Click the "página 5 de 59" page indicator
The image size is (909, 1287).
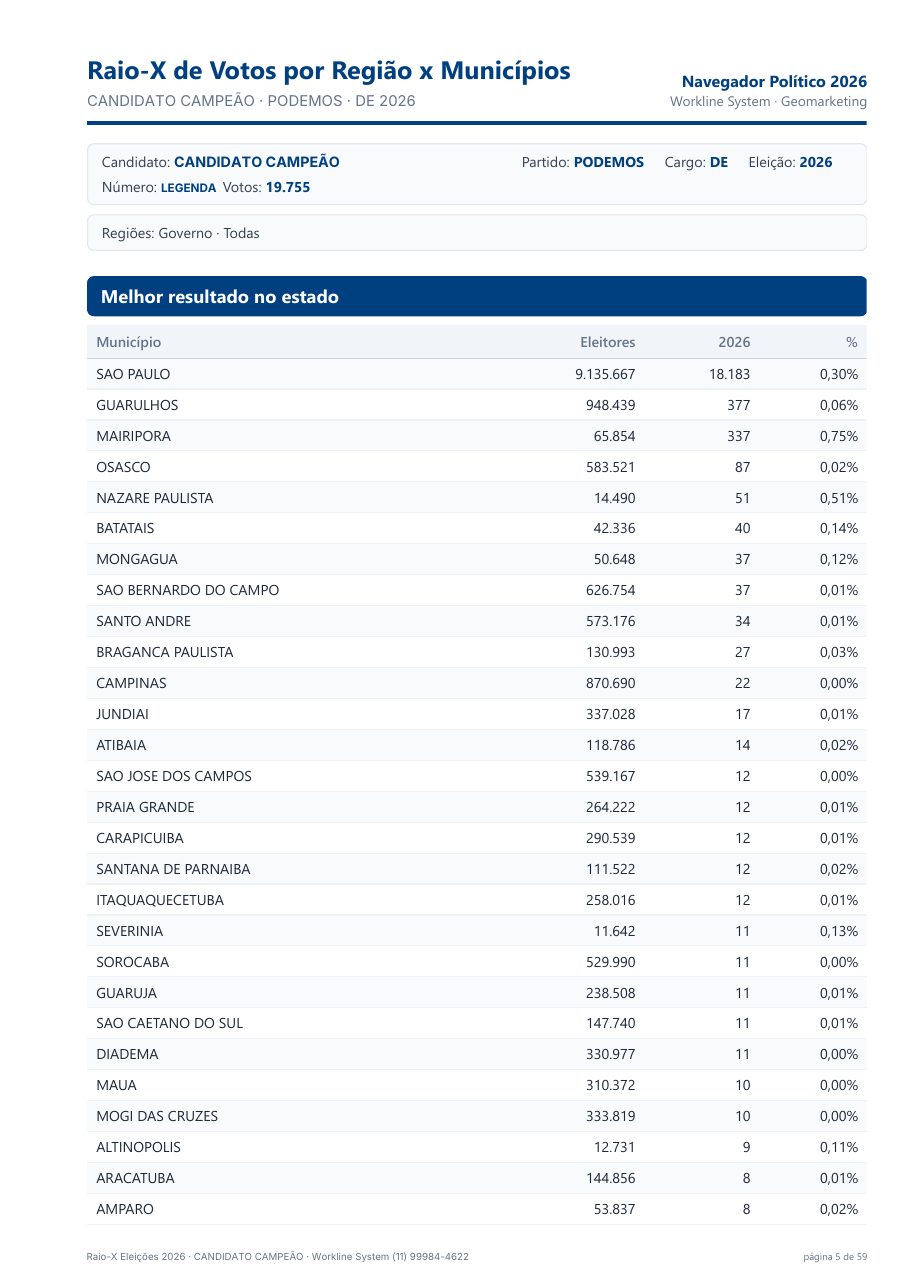(x=835, y=1256)
